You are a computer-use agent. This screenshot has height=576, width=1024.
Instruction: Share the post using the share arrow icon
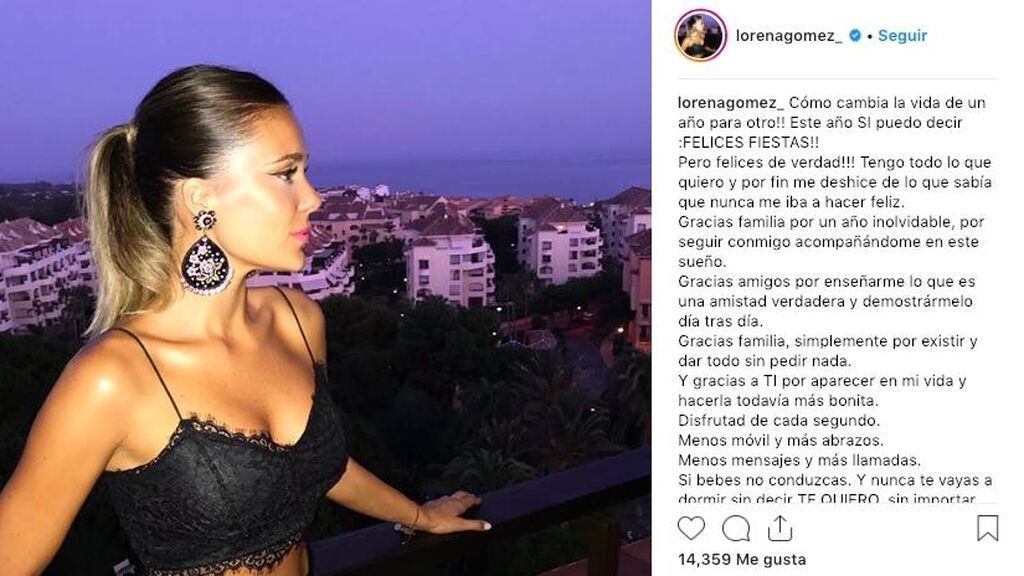[780, 528]
